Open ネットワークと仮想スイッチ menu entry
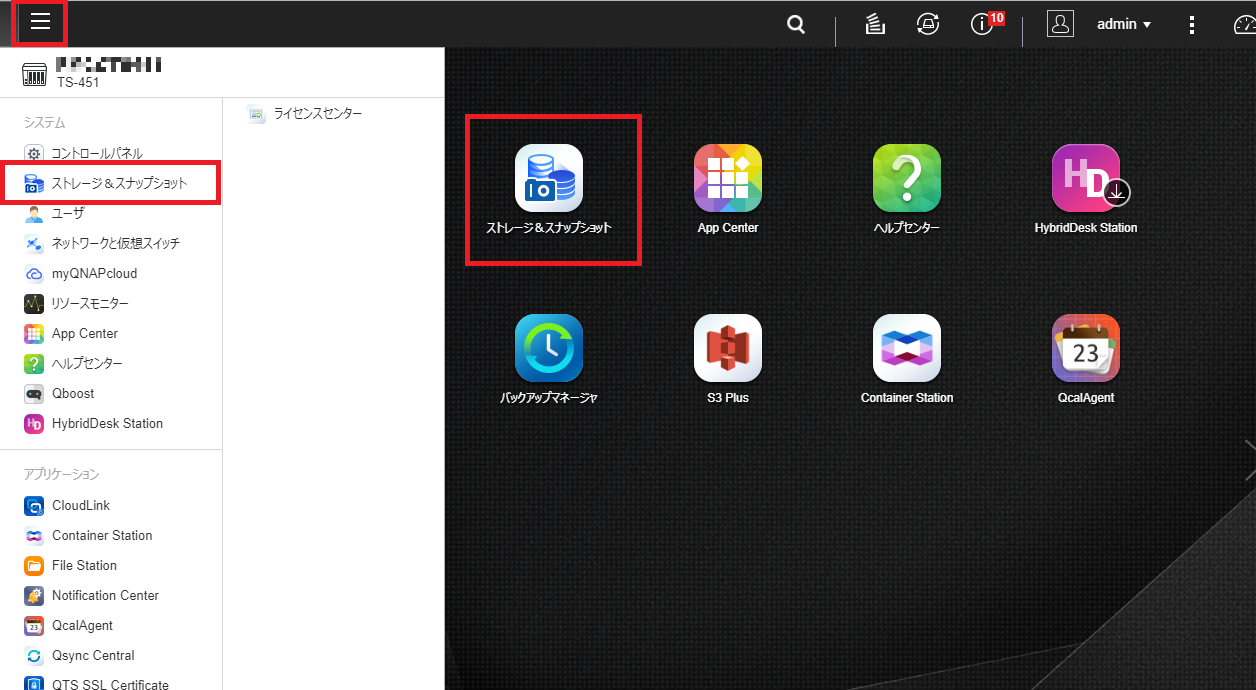Viewport: 1256px width, 690px height. click(103, 244)
